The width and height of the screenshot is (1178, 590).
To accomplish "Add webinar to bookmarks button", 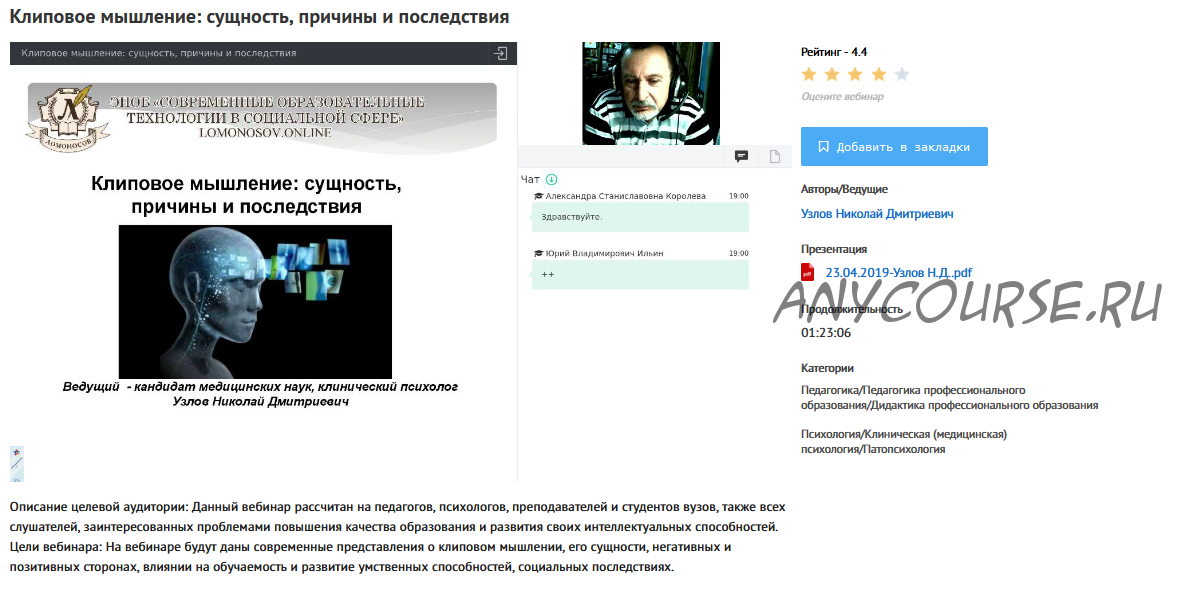I will tap(894, 147).
